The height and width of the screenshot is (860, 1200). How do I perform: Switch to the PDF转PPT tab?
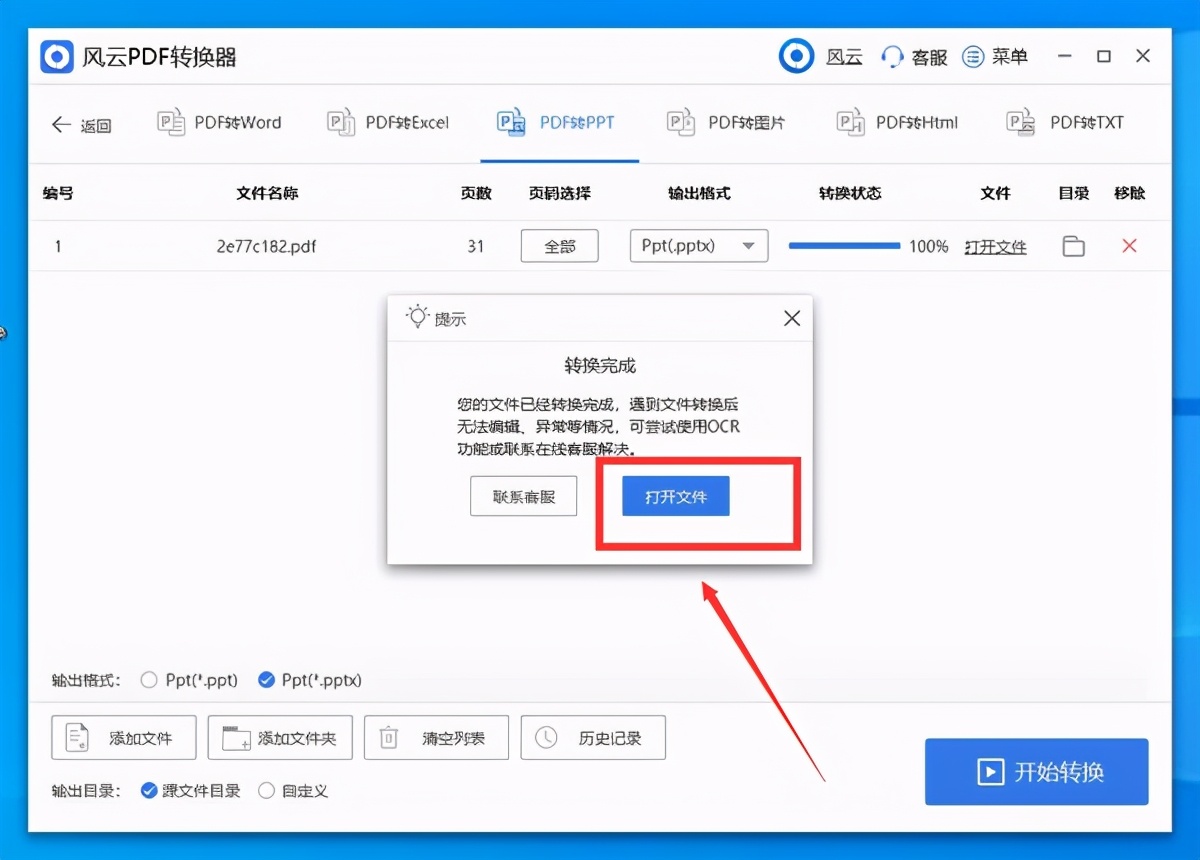coord(559,122)
